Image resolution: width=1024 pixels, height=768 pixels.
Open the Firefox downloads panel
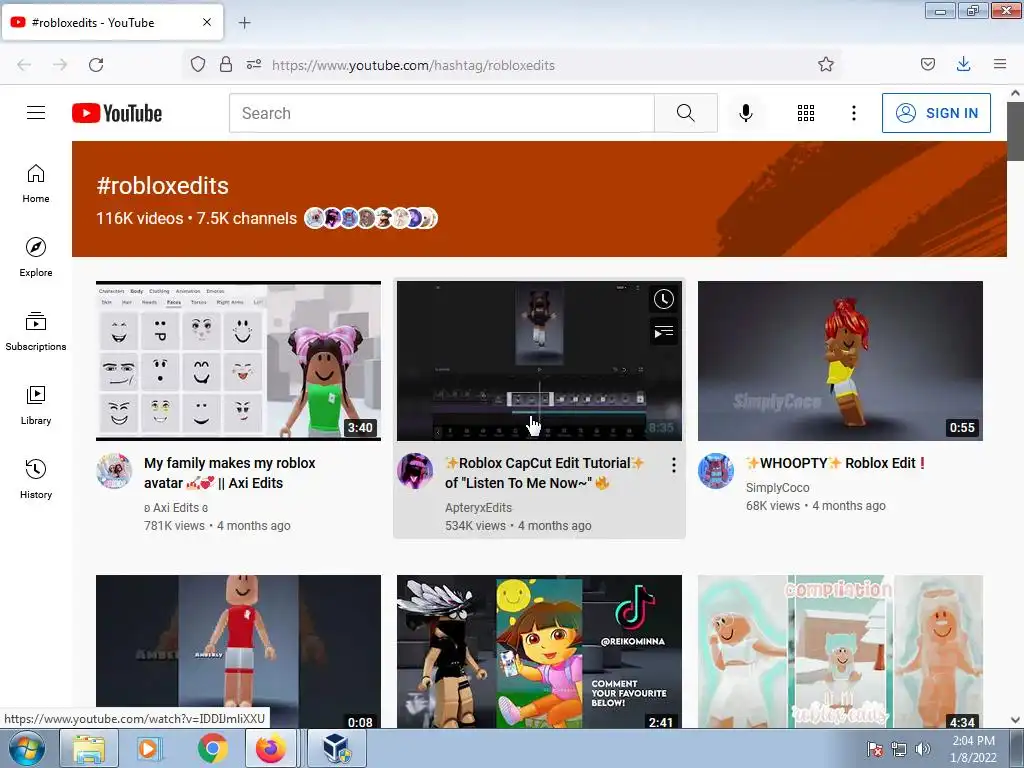[x=963, y=64]
